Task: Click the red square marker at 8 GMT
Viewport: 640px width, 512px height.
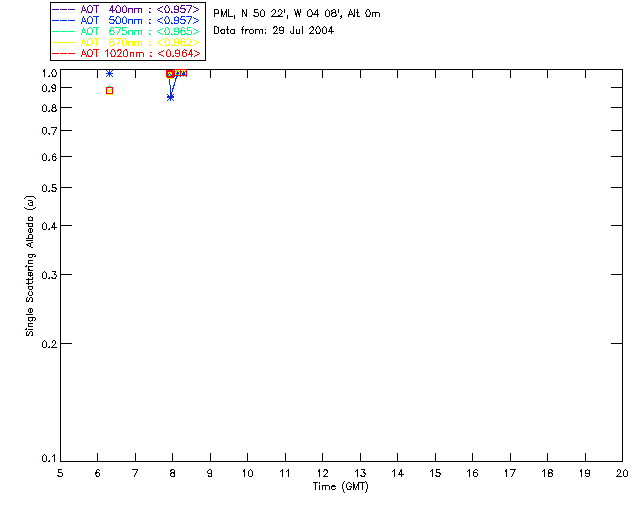Action: (x=171, y=73)
